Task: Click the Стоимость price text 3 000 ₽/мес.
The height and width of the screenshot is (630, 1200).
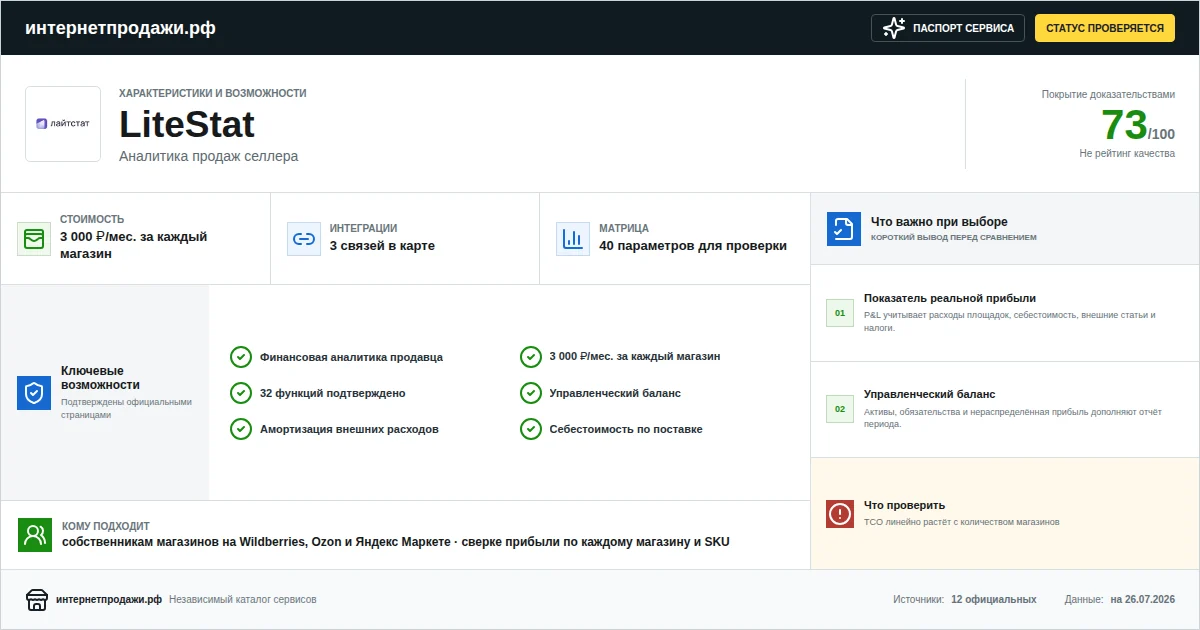Action: point(133,245)
